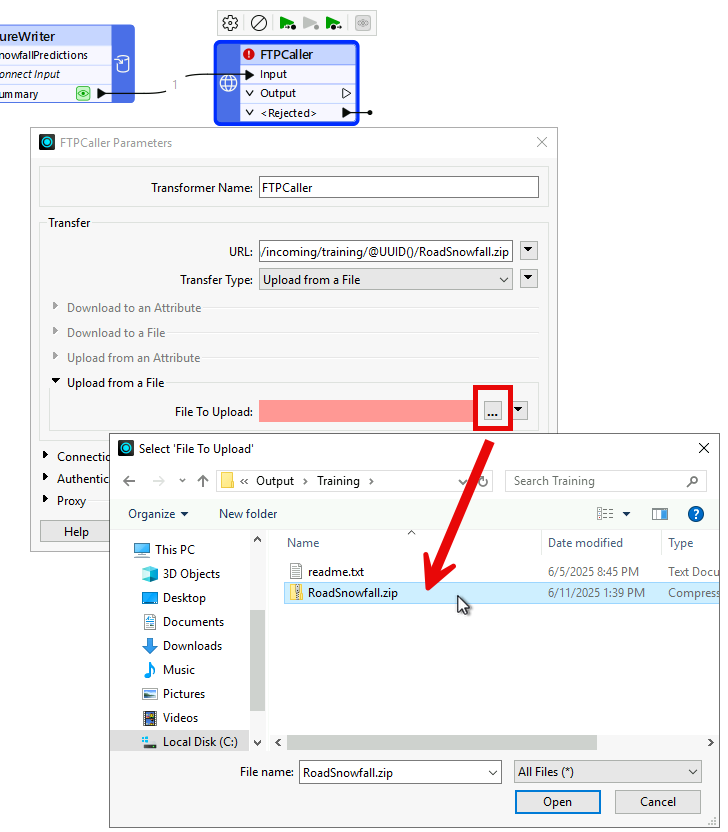This screenshot has height=832, width=728.
Task: Open the Organize menu
Action: coord(157,514)
